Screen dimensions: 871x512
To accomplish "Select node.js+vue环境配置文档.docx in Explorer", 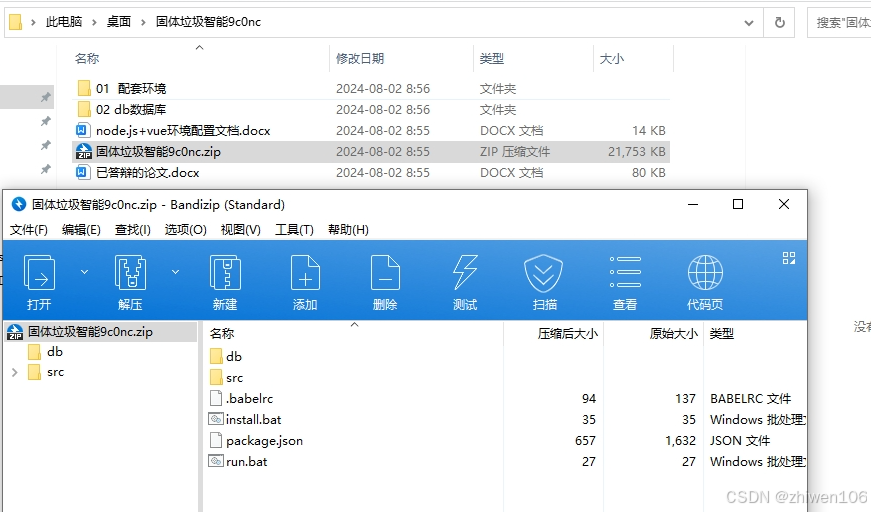I will point(183,131).
